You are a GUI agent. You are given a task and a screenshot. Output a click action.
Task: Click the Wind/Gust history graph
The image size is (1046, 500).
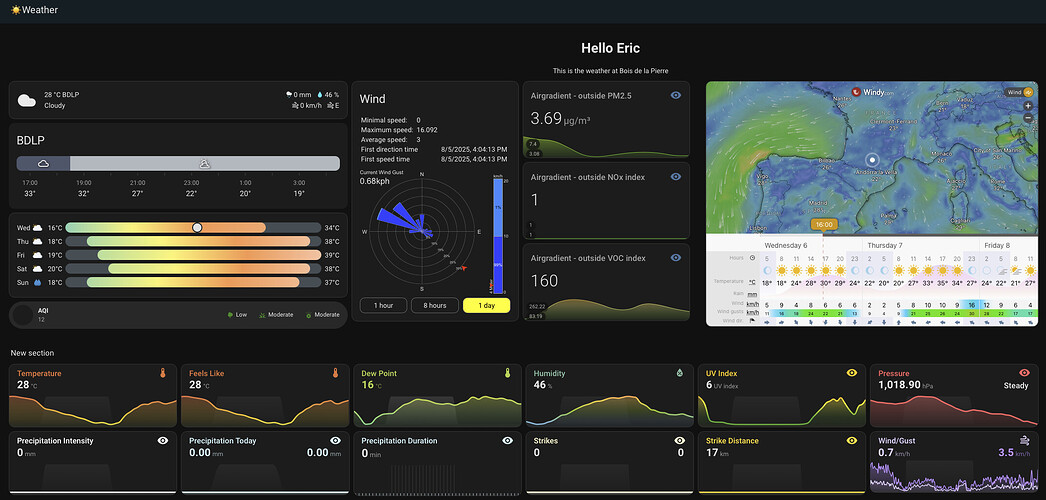point(954,479)
